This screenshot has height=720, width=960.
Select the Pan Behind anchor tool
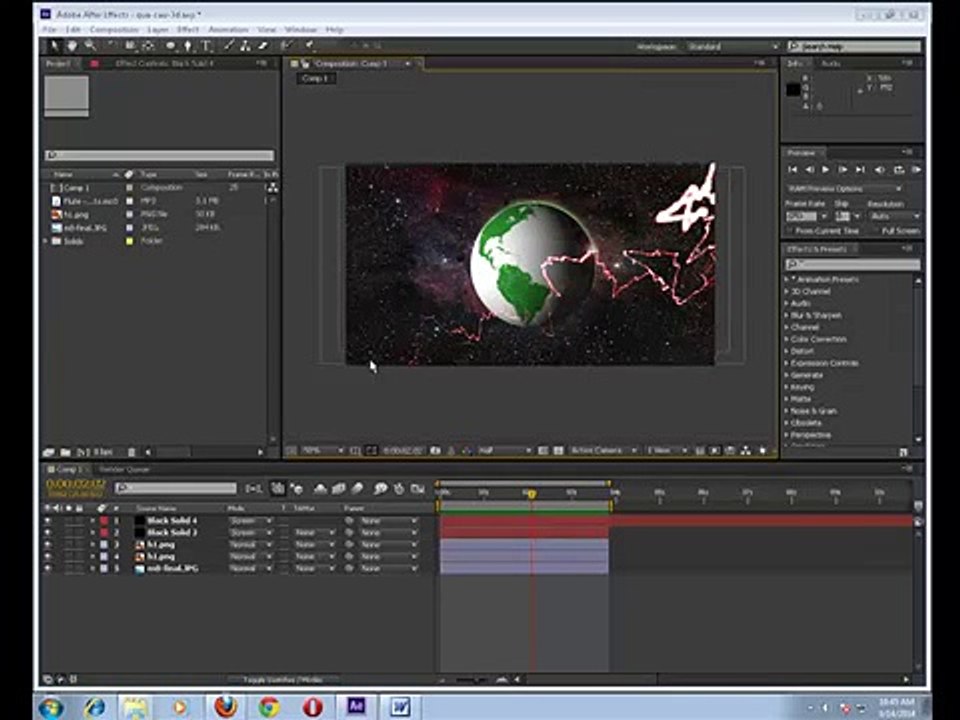tap(148, 45)
